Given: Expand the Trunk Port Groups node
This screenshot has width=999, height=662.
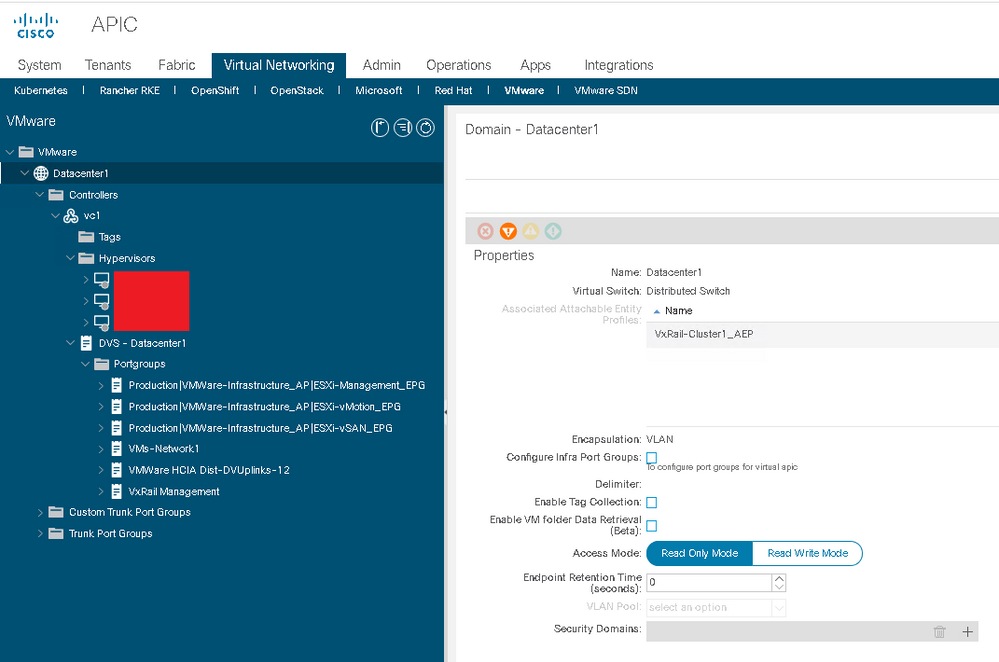Looking at the screenshot, I should point(40,533).
